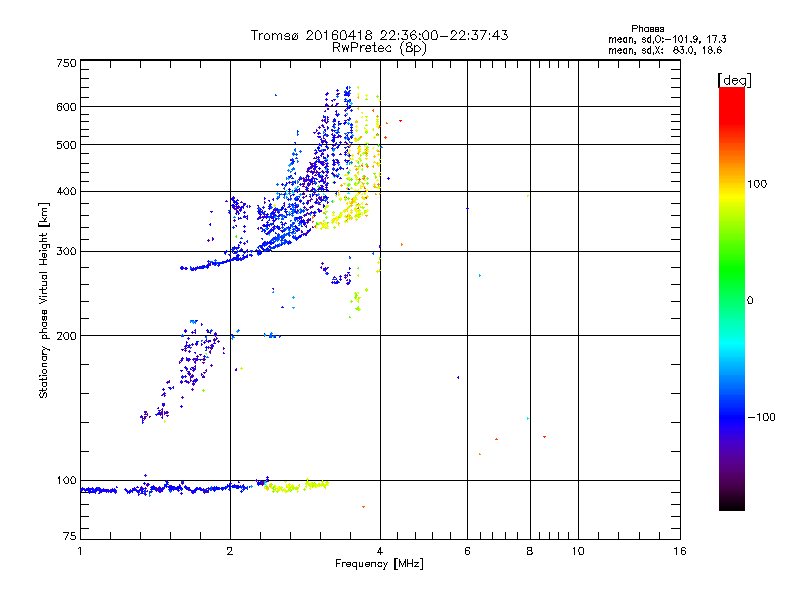Click the yellow-green trace near 100 km
800x600 pixels.
tap(296, 486)
